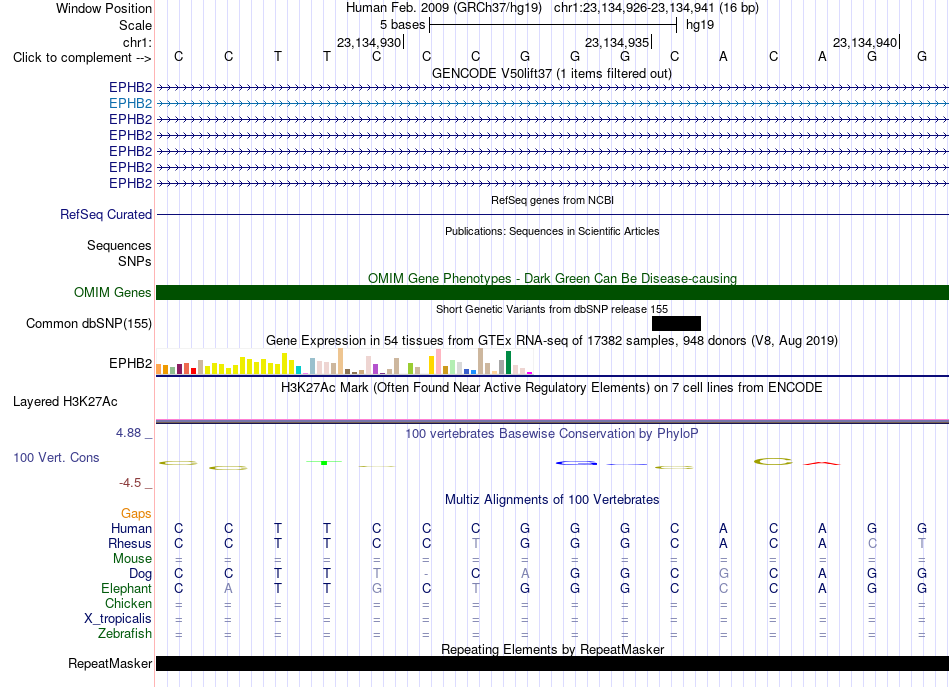Image resolution: width=950 pixels, height=687 pixels.
Task: Click 'Multiz Alignments of 100 Vertebrates' title
Action: pos(552,499)
